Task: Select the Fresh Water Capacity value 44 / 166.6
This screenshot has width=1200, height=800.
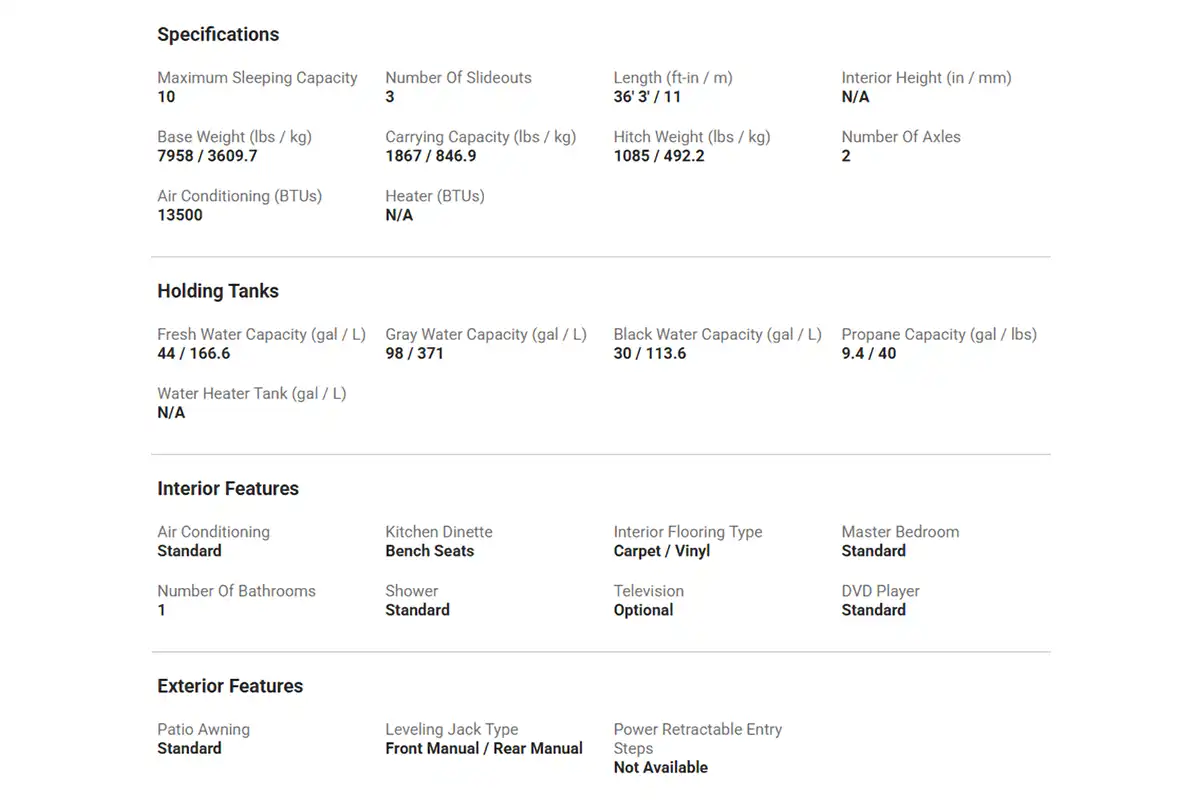Action: [x=194, y=353]
